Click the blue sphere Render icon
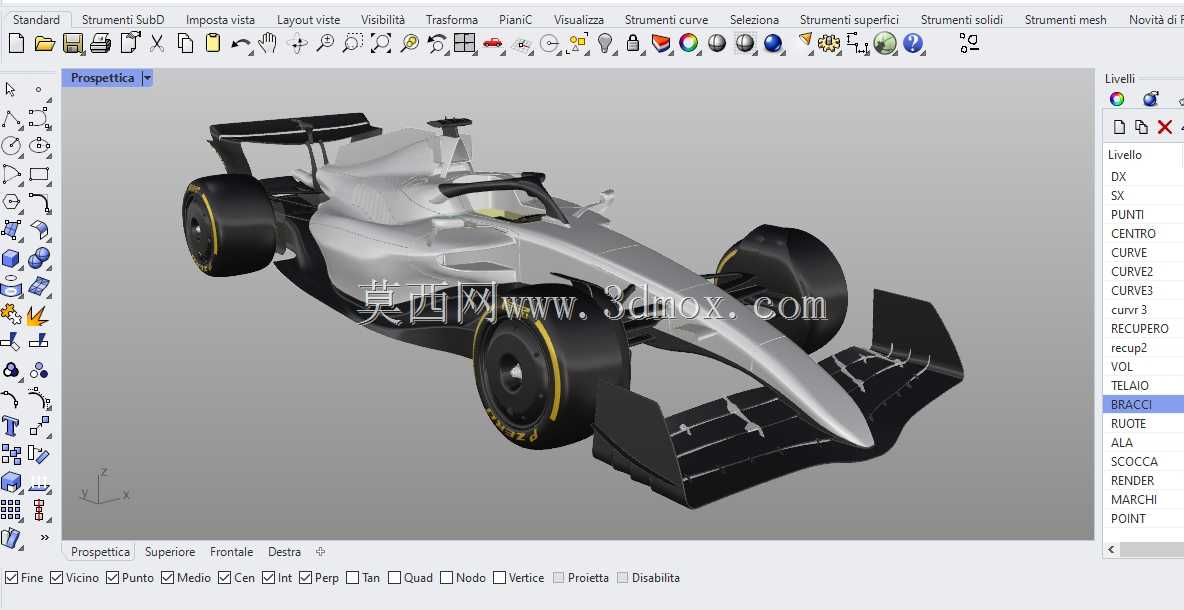 [772, 44]
